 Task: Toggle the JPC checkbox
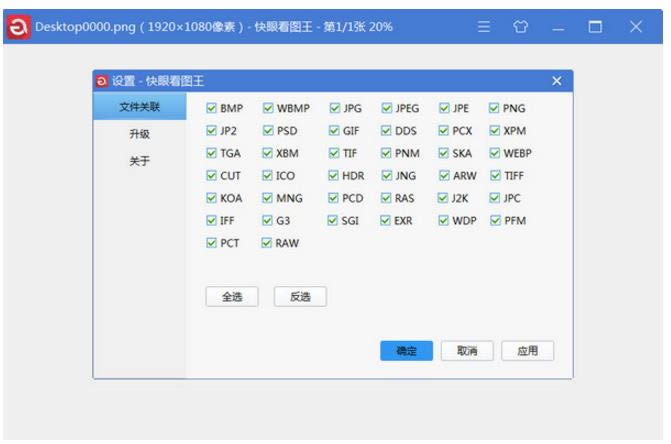[x=495, y=198]
